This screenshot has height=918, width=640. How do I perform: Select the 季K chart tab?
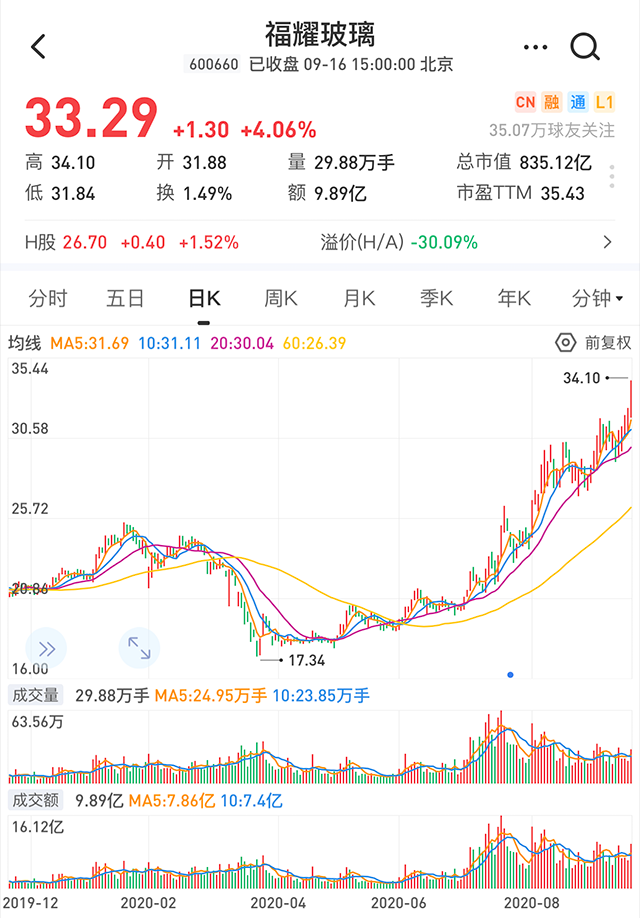436,299
